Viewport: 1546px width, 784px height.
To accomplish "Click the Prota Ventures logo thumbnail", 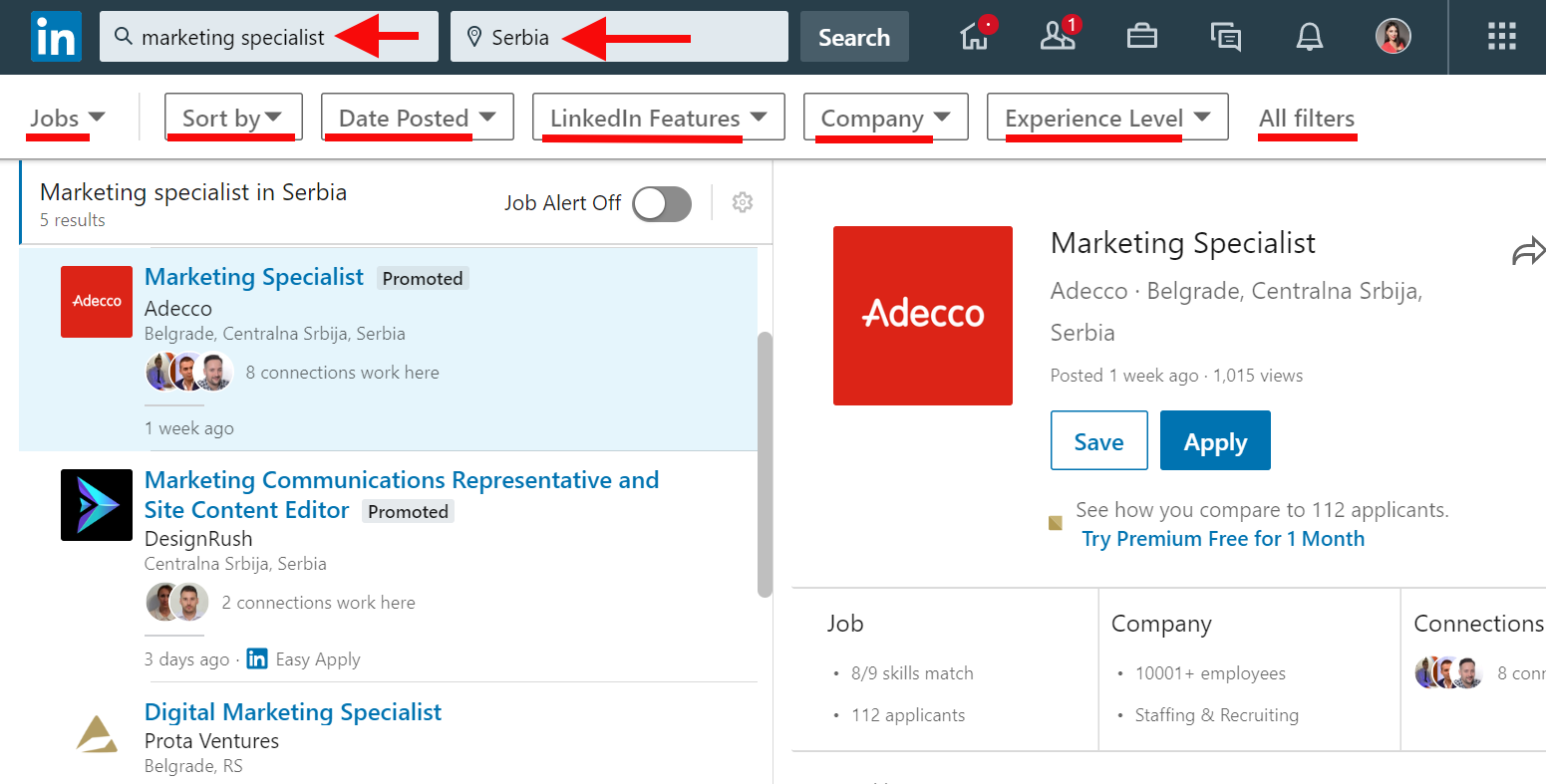I will [97, 734].
